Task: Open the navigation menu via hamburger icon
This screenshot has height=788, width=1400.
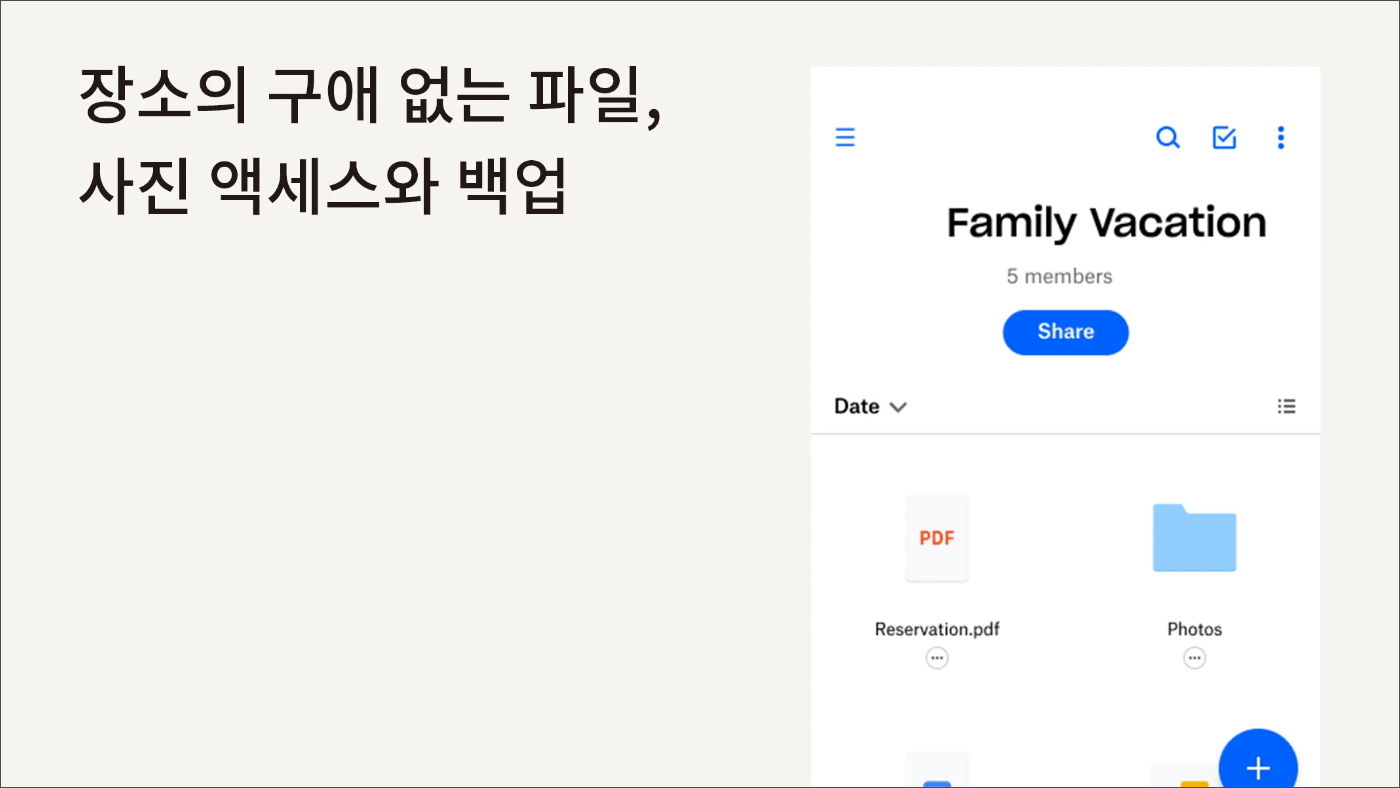Action: [x=845, y=137]
